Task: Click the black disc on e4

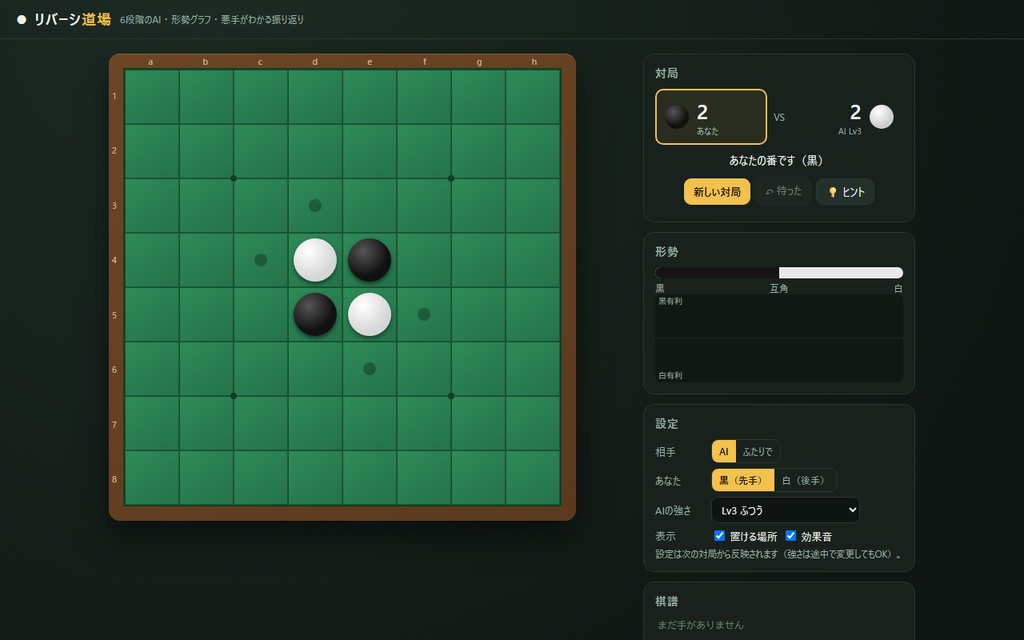Action: (370, 260)
